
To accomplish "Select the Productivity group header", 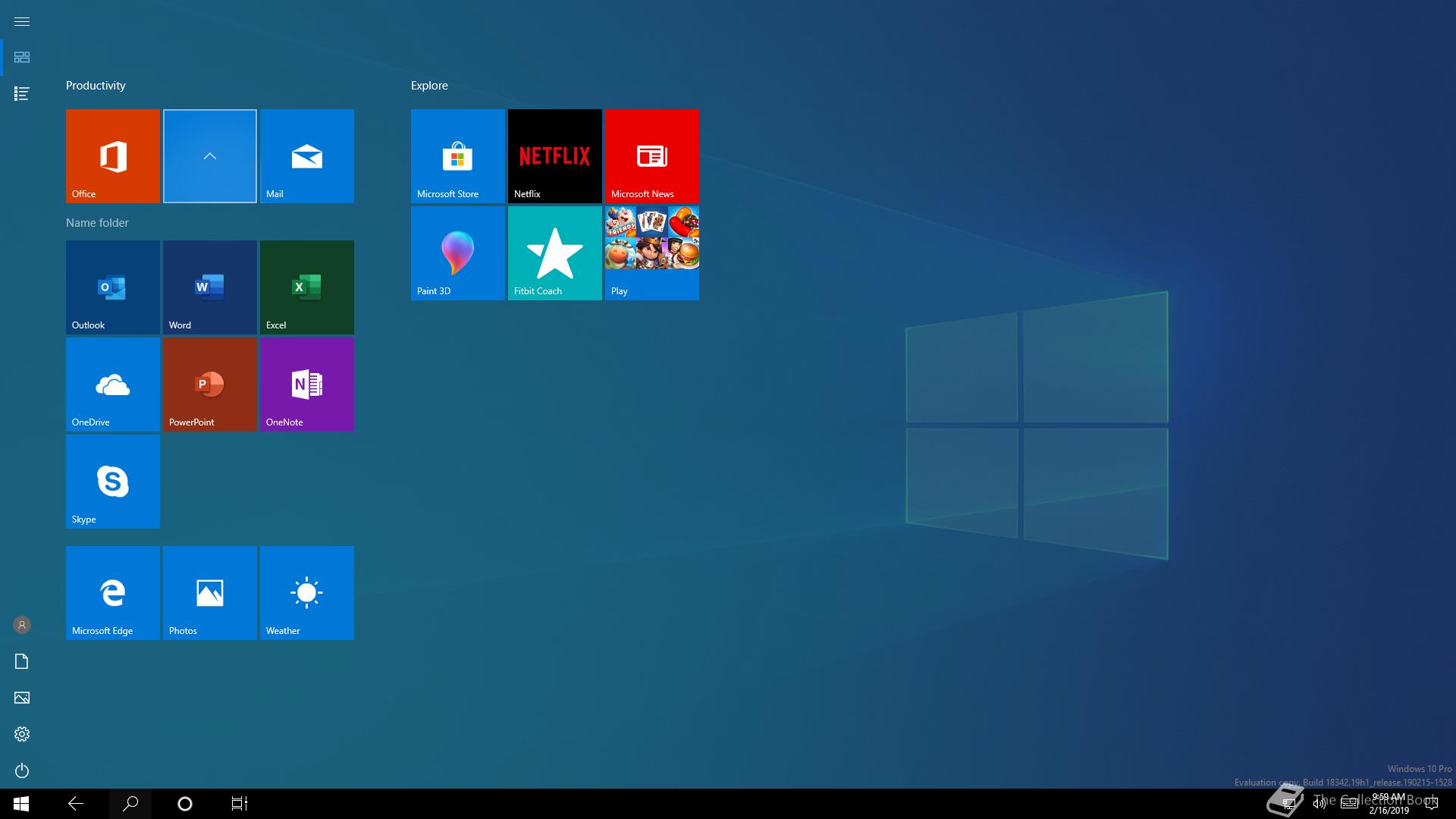I will 96,86.
